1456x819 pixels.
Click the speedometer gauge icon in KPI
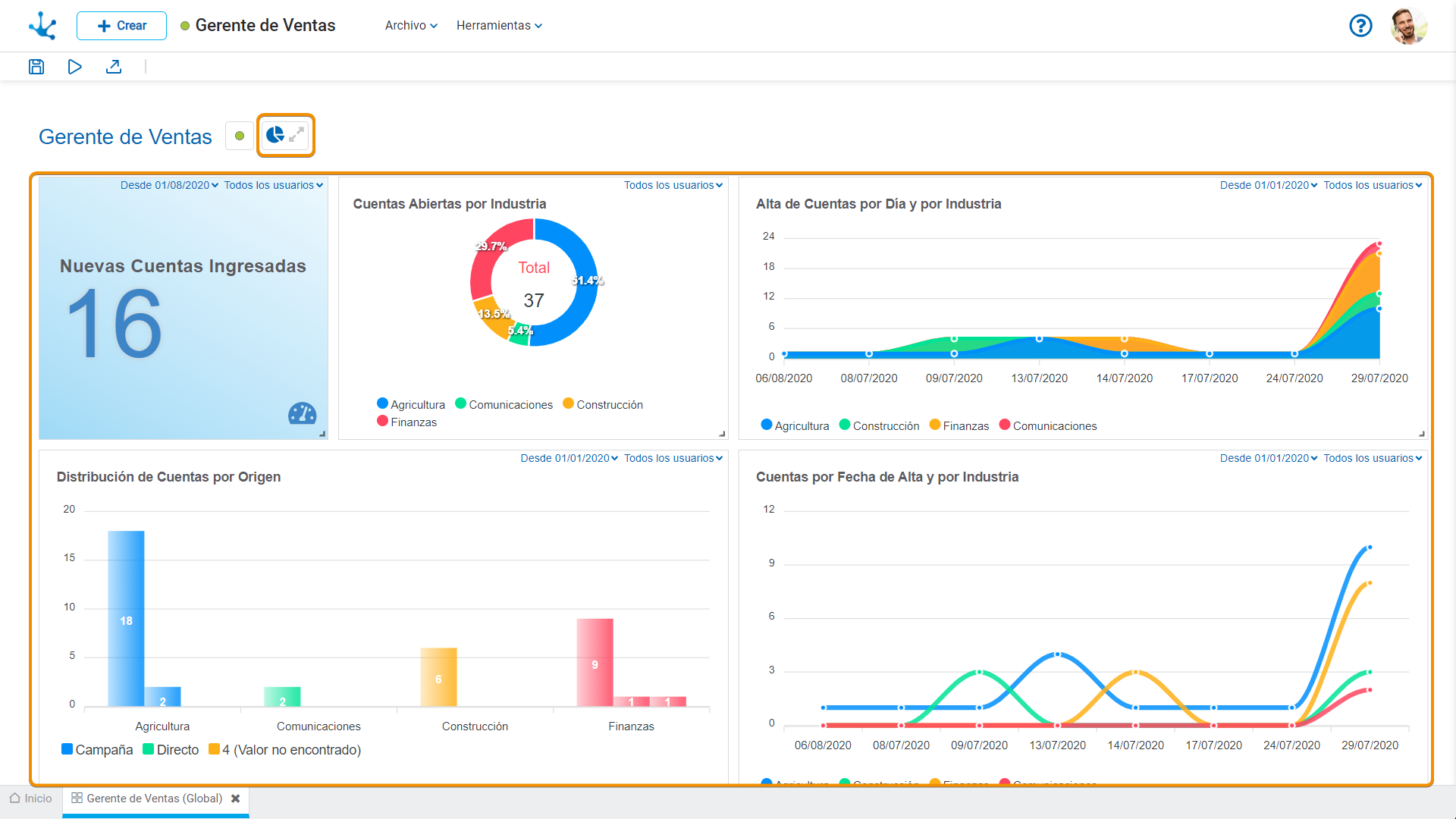click(302, 413)
